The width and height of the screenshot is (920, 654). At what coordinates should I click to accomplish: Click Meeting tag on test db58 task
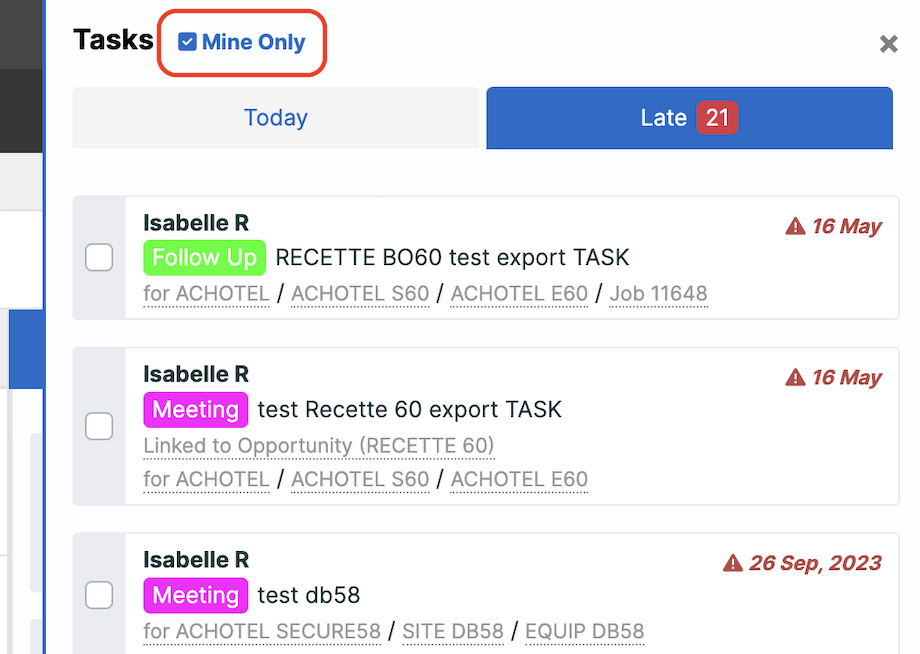coord(195,595)
